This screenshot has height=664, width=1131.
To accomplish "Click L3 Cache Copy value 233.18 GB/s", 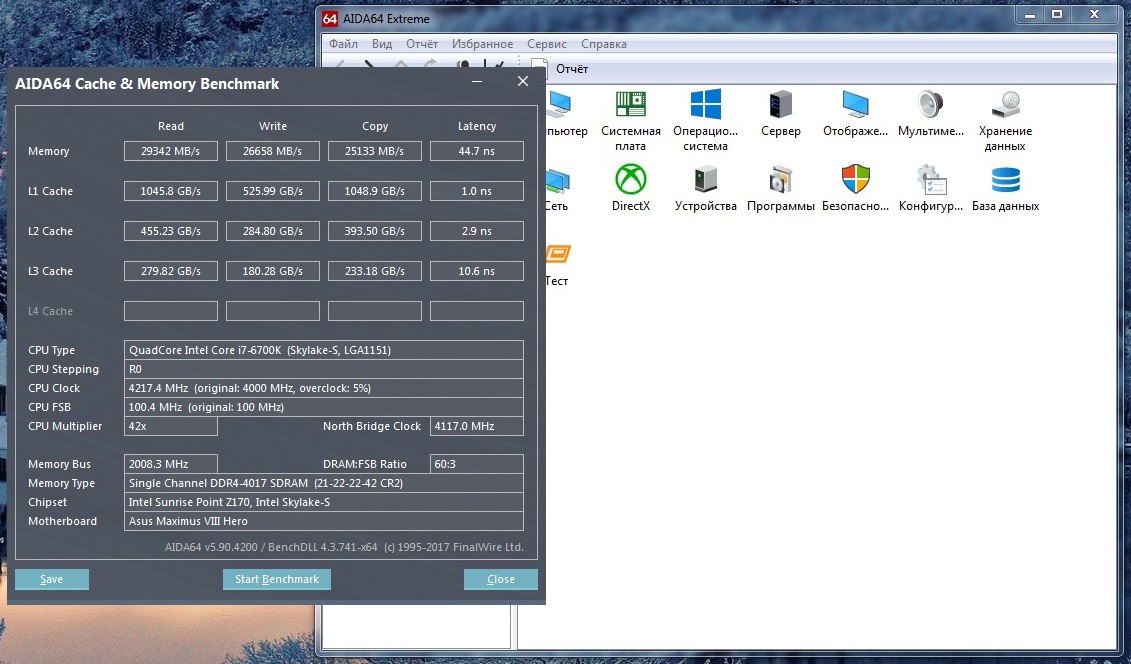I will point(375,271).
